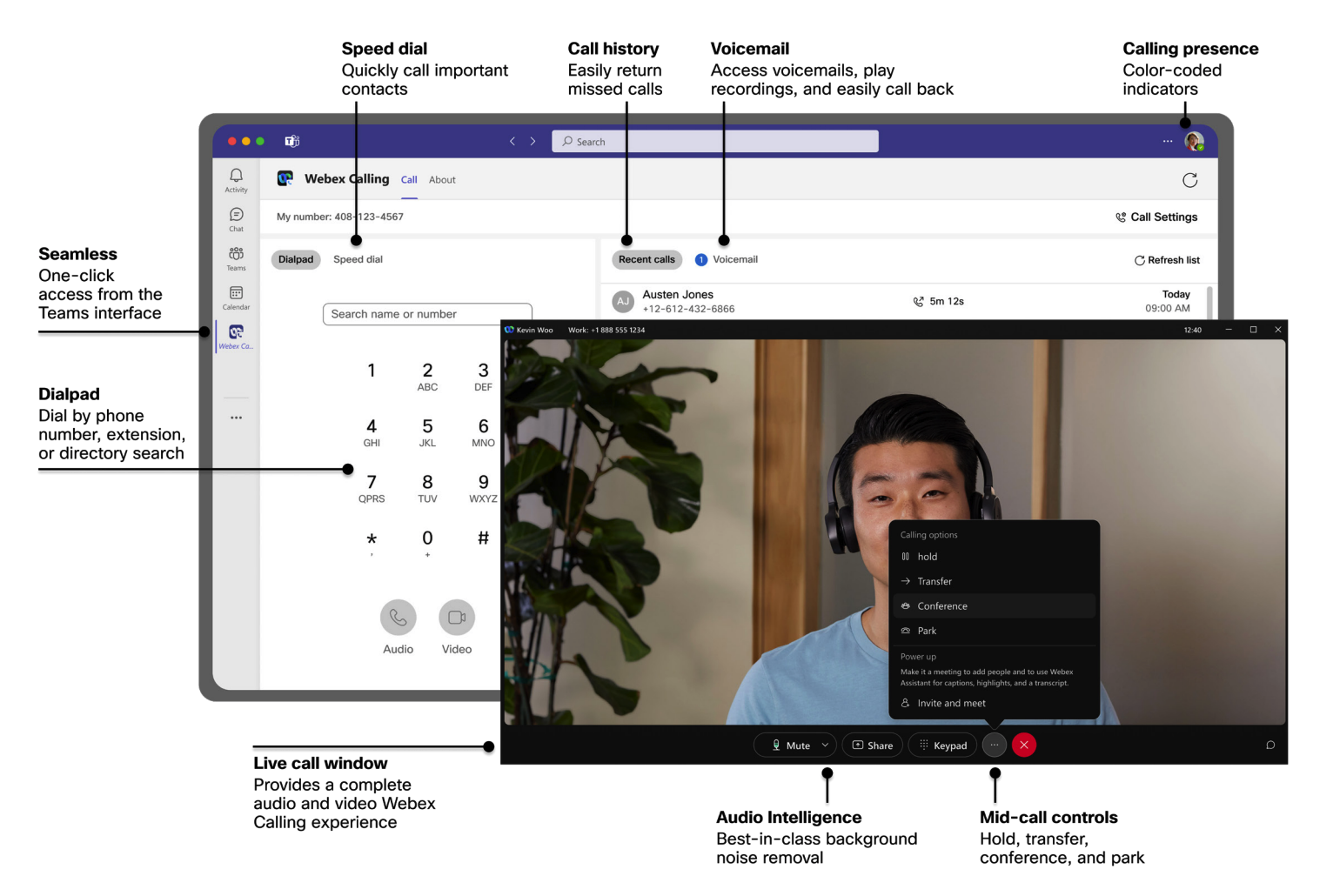Screen dimensions: 1333x896
Task: Select the Speed dial view
Action: point(357,259)
